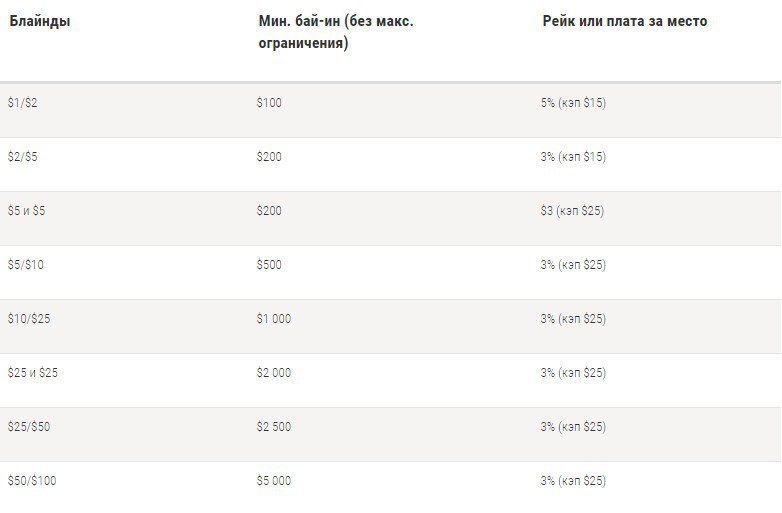
Task: Select the $50/$100 blinds cell
Action: 32,481
